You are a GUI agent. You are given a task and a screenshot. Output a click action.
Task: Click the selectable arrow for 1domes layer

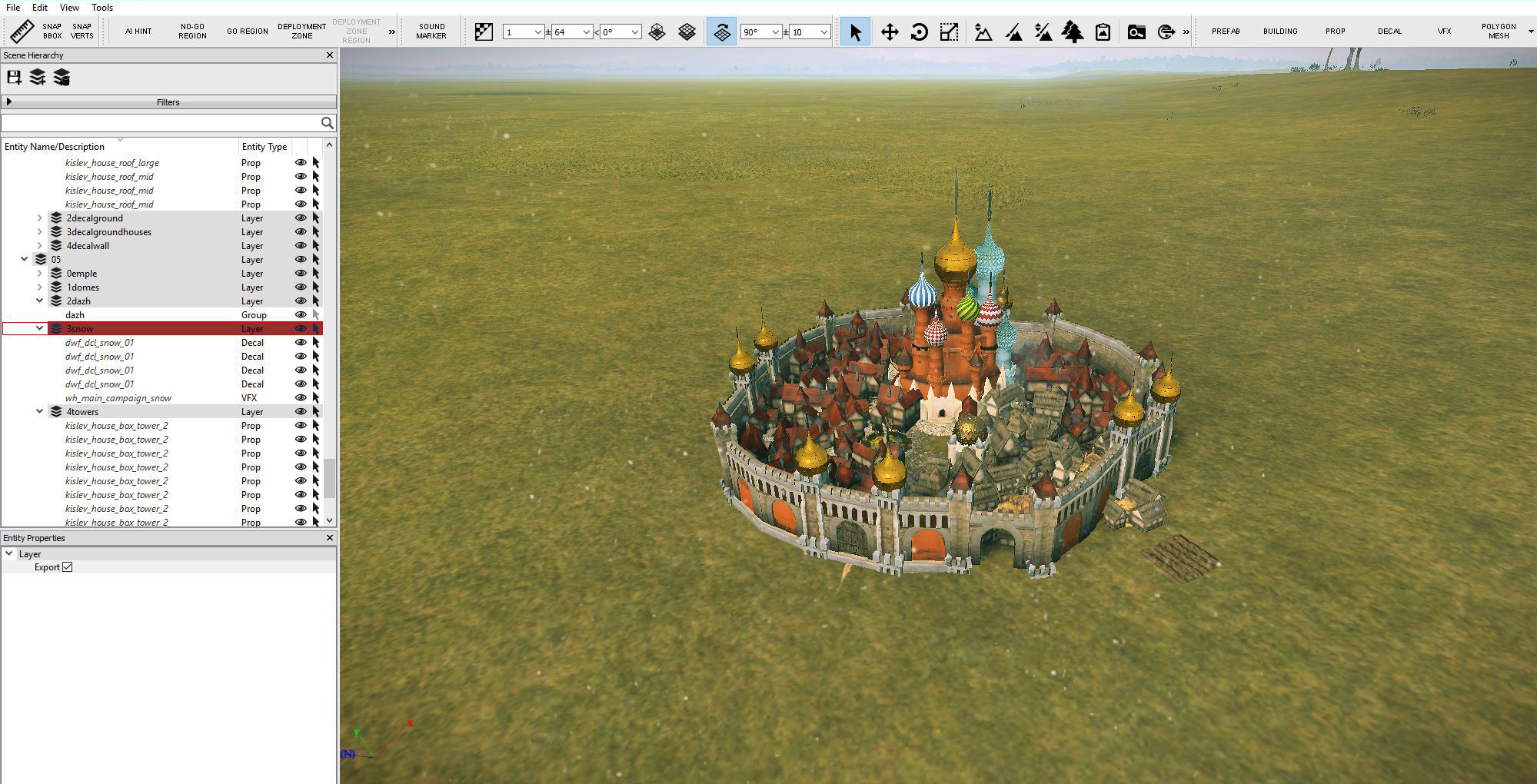pyautogui.click(x=316, y=287)
